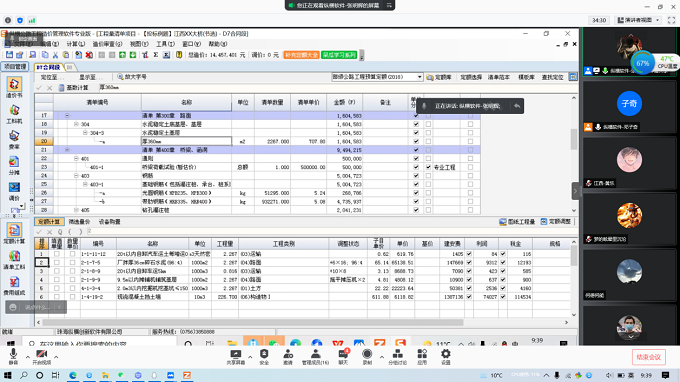Click 结束会议 button
Image resolution: width=680 pixels, height=382 pixels.
(648, 357)
